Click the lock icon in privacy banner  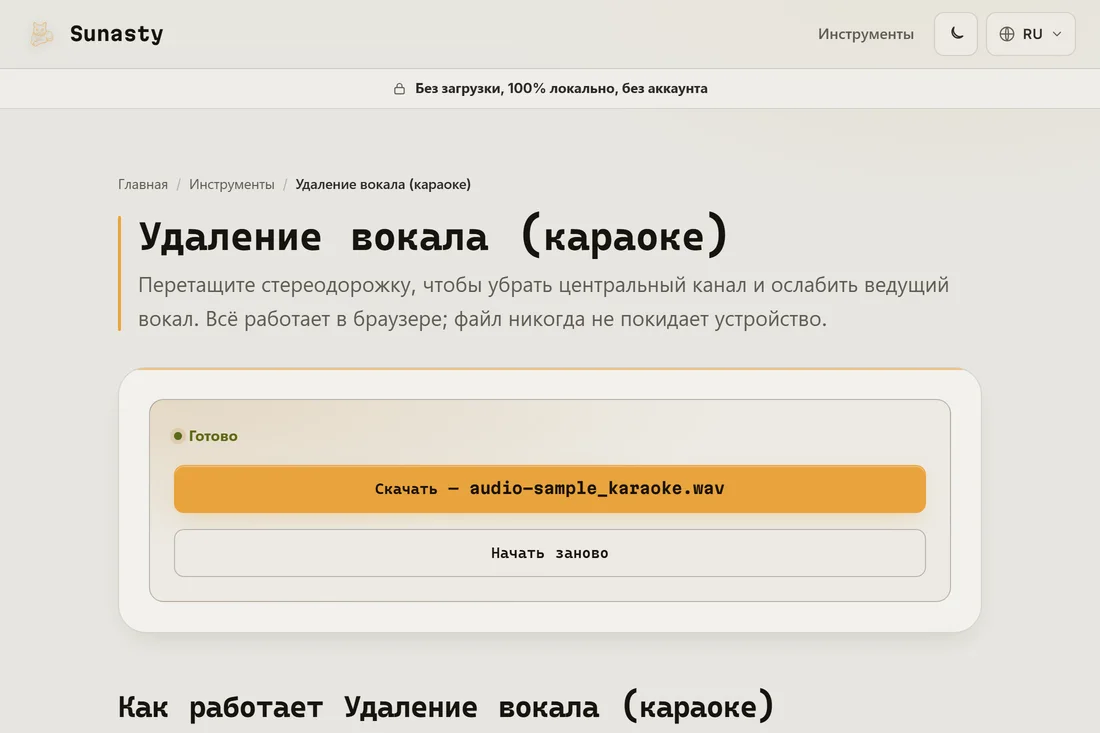pyautogui.click(x=399, y=88)
